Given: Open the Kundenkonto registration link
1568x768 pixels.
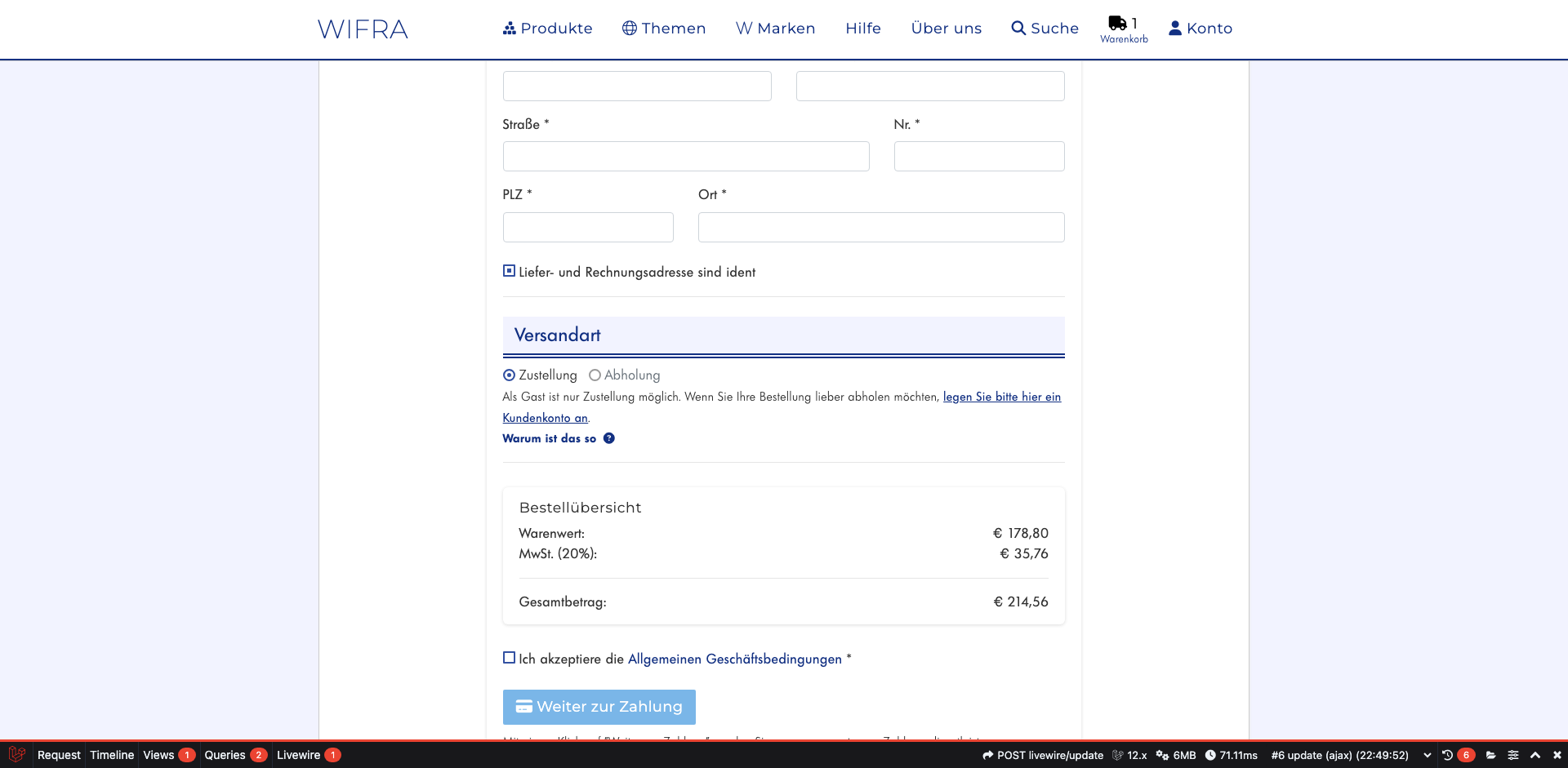Looking at the screenshot, I should (1001, 397).
